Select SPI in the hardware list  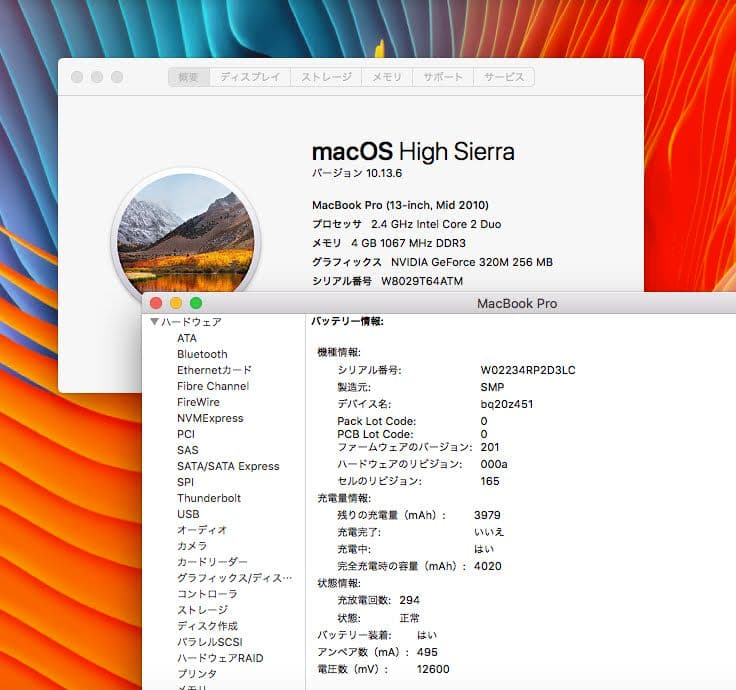point(185,482)
